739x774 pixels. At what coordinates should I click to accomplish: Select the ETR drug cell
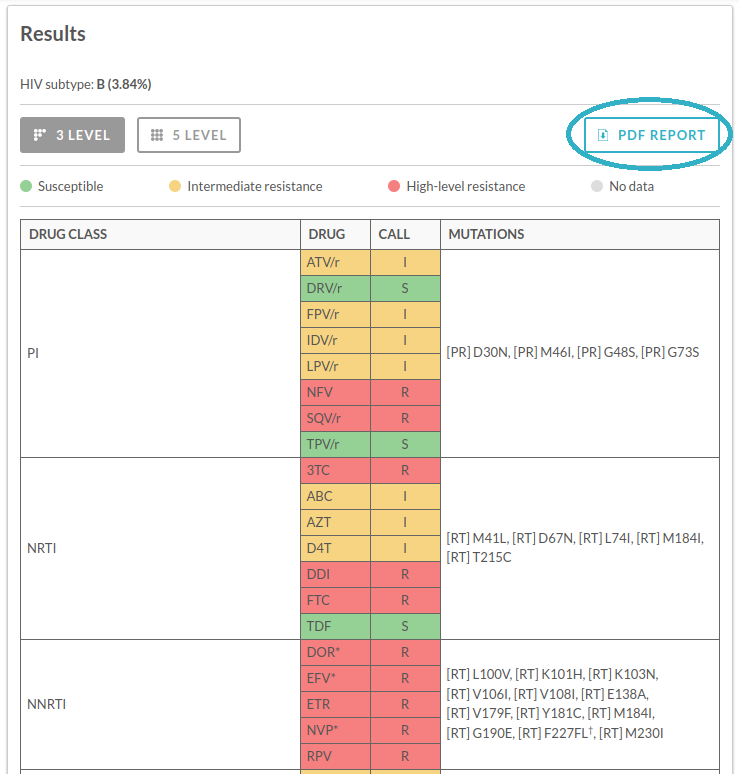(335, 704)
